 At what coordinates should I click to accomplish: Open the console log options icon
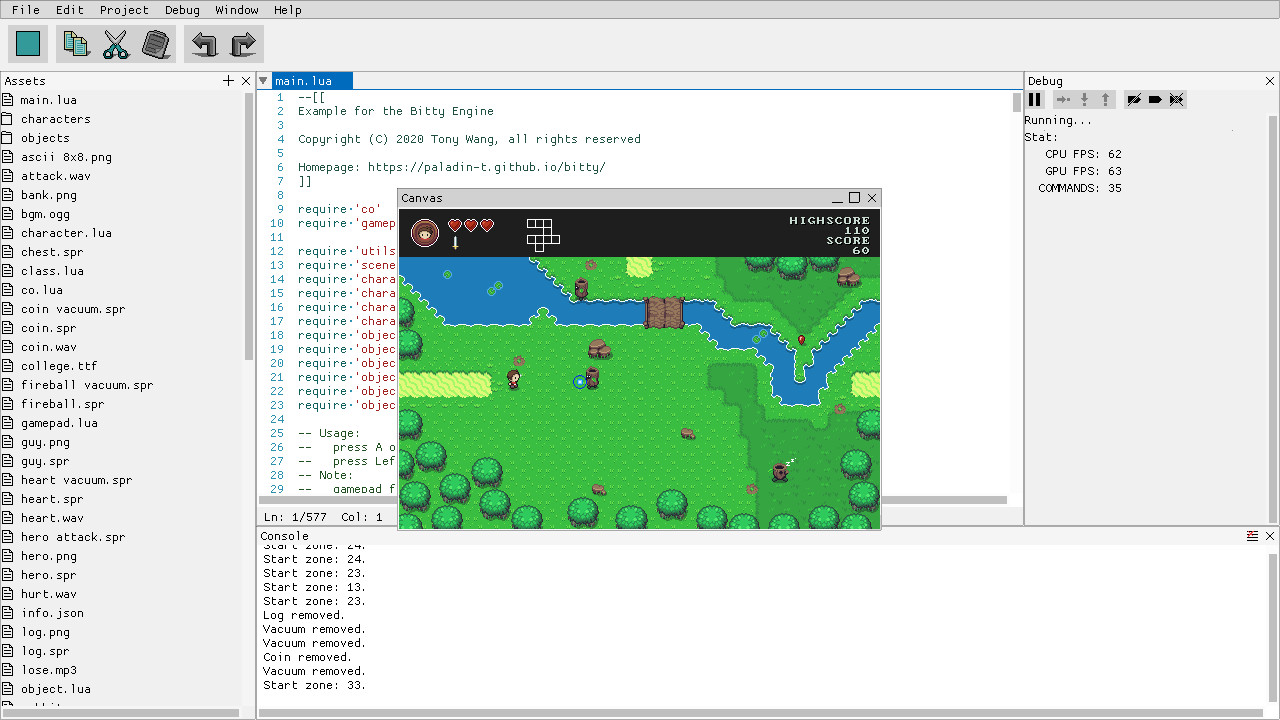1253,535
